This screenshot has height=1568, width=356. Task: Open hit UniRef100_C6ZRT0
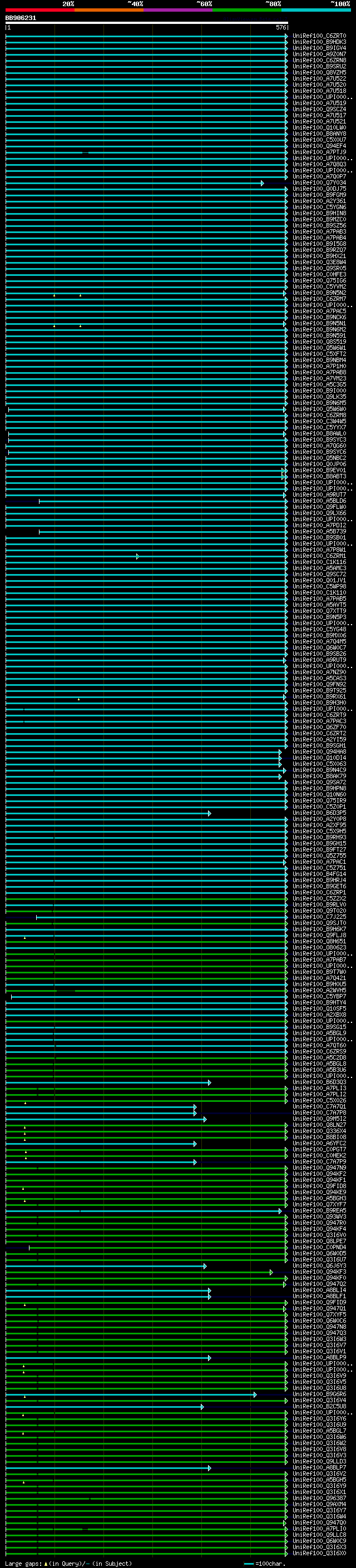point(319,36)
